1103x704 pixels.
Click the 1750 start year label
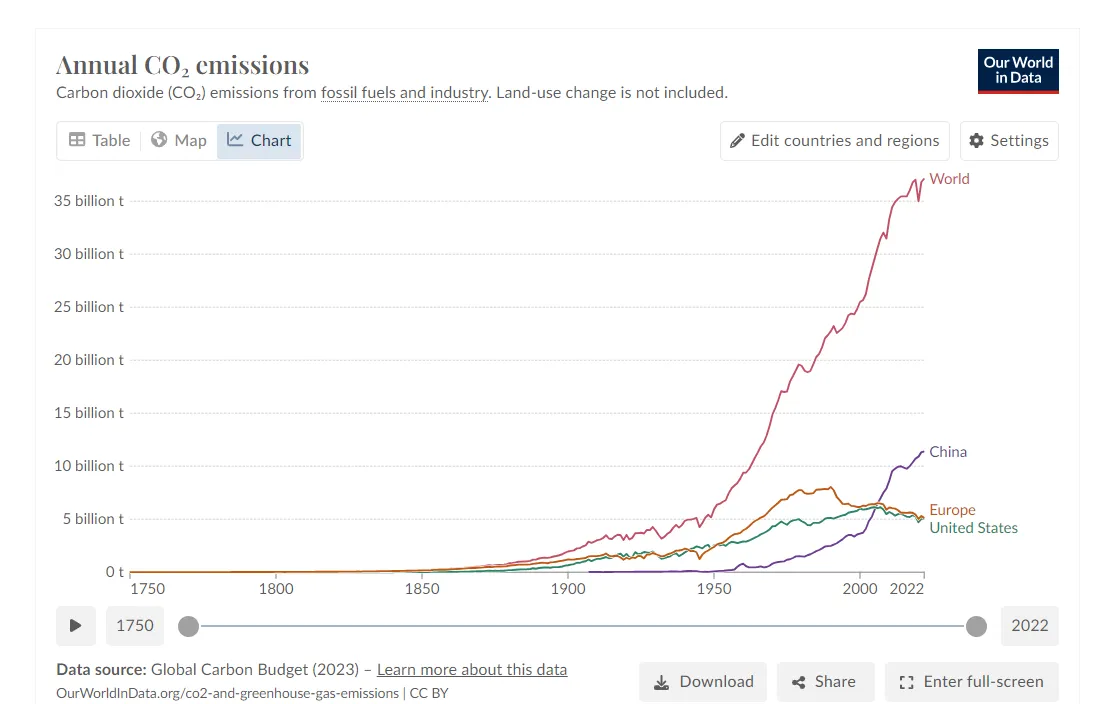tap(135, 626)
